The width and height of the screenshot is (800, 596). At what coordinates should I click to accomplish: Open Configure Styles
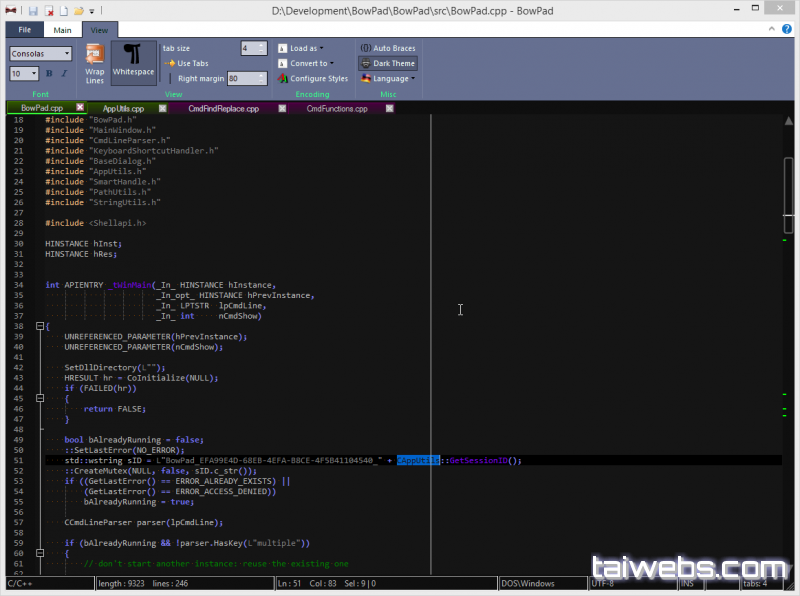tap(313, 78)
